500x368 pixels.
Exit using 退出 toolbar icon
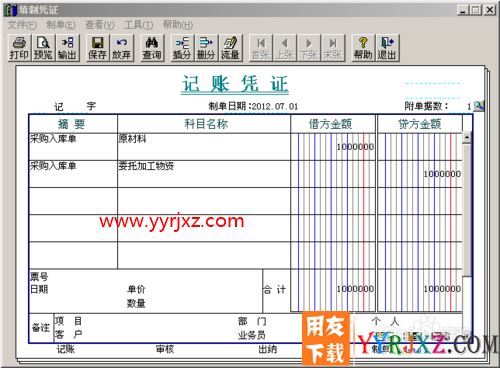tap(387, 48)
